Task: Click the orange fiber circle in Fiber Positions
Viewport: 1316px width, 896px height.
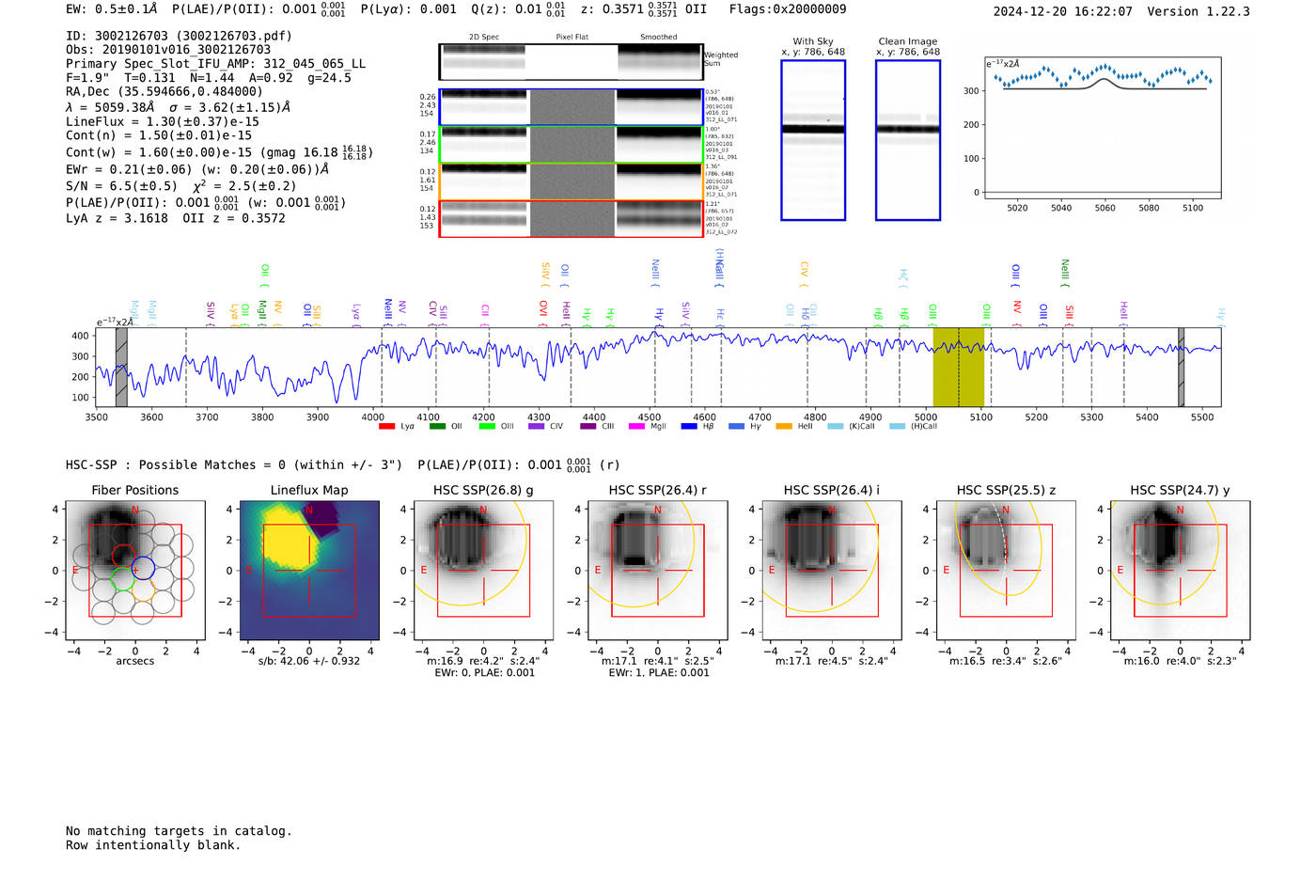Action: click(143, 590)
